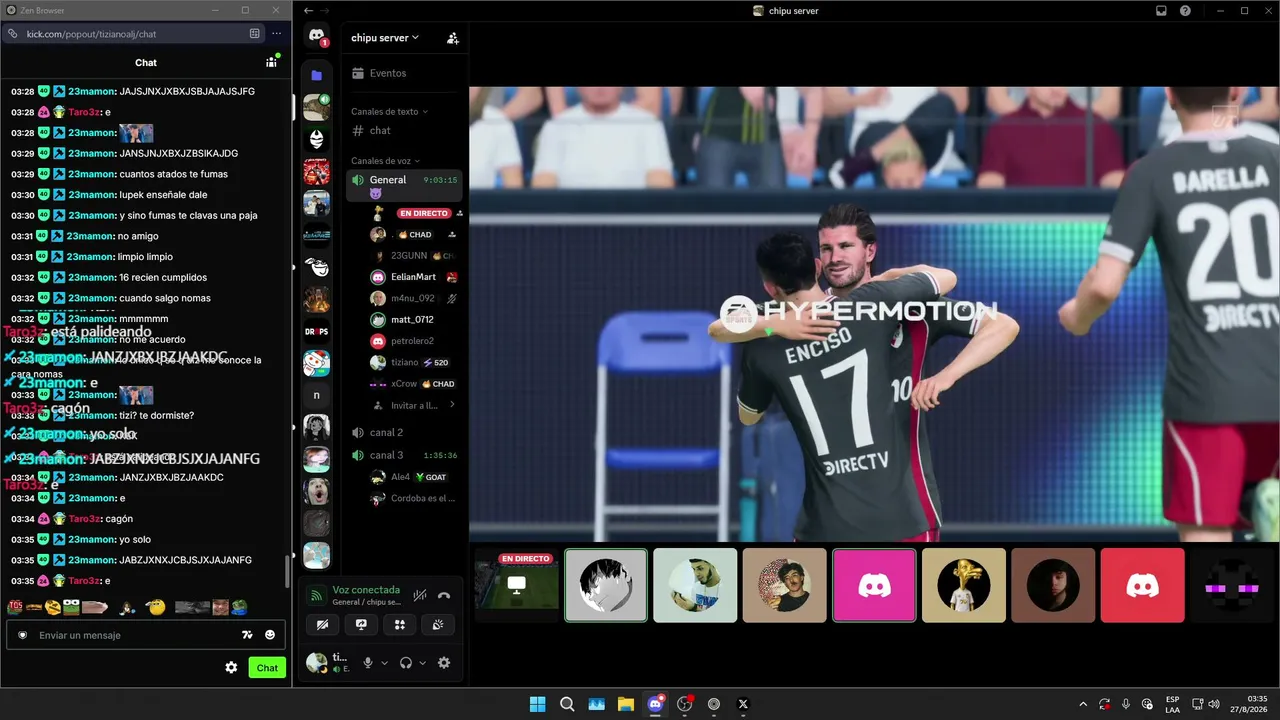Disconnect from the voice call
This screenshot has width=1280, height=720.
click(444, 596)
